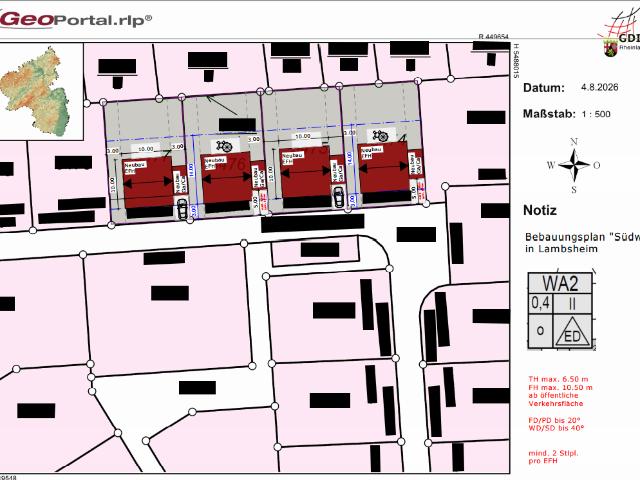Viewport: 640px width, 480px height.
Task: Click the 'pro EFH' note
Action: point(543,461)
